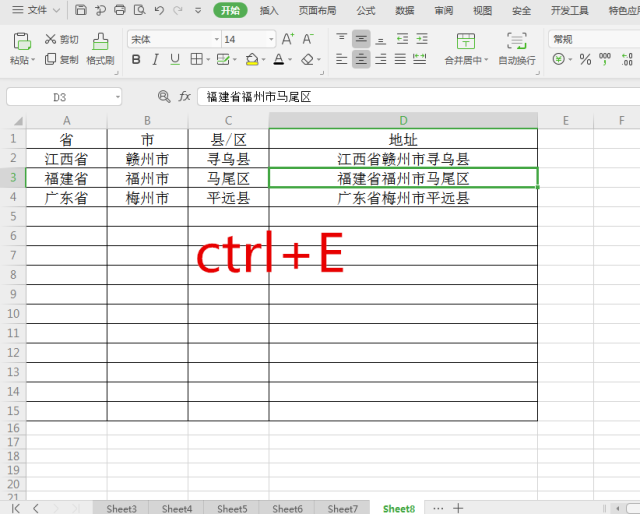Viewport: 640px width, 514px height.
Task: Click the Merge and Center icon
Action: tap(466, 42)
